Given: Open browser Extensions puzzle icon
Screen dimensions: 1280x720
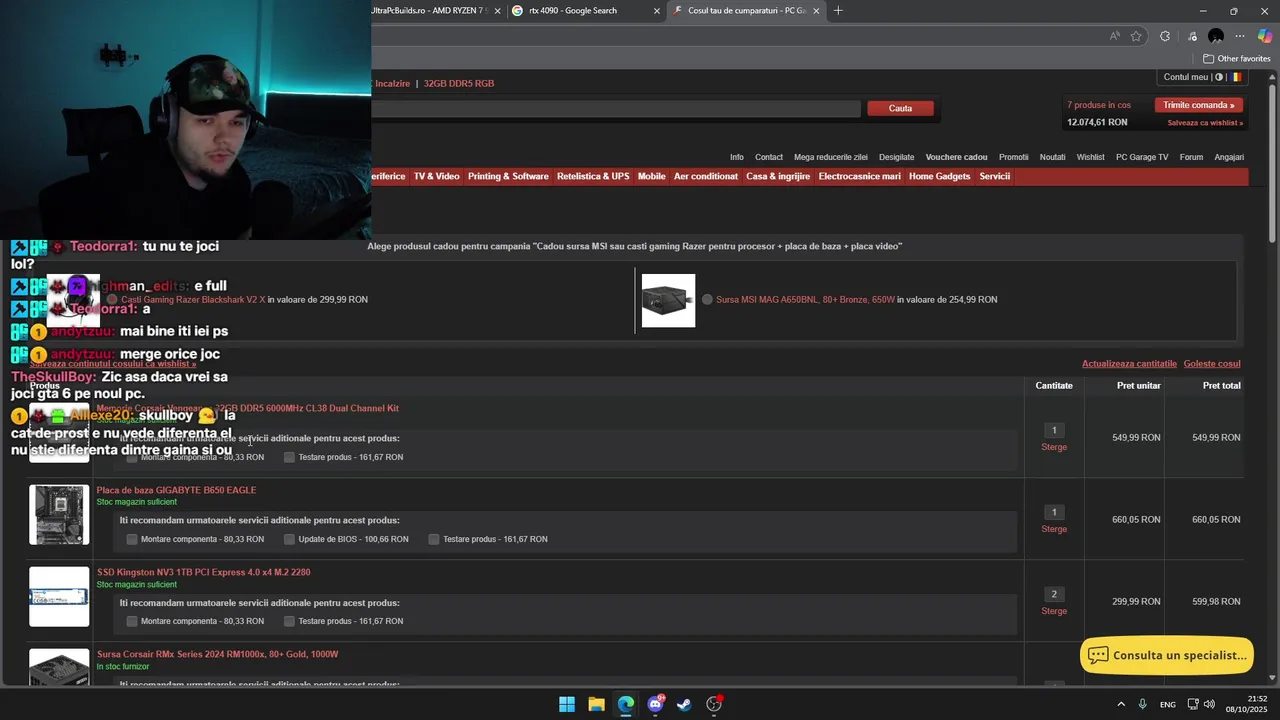Looking at the screenshot, I should pyautogui.click(x=1165, y=36).
